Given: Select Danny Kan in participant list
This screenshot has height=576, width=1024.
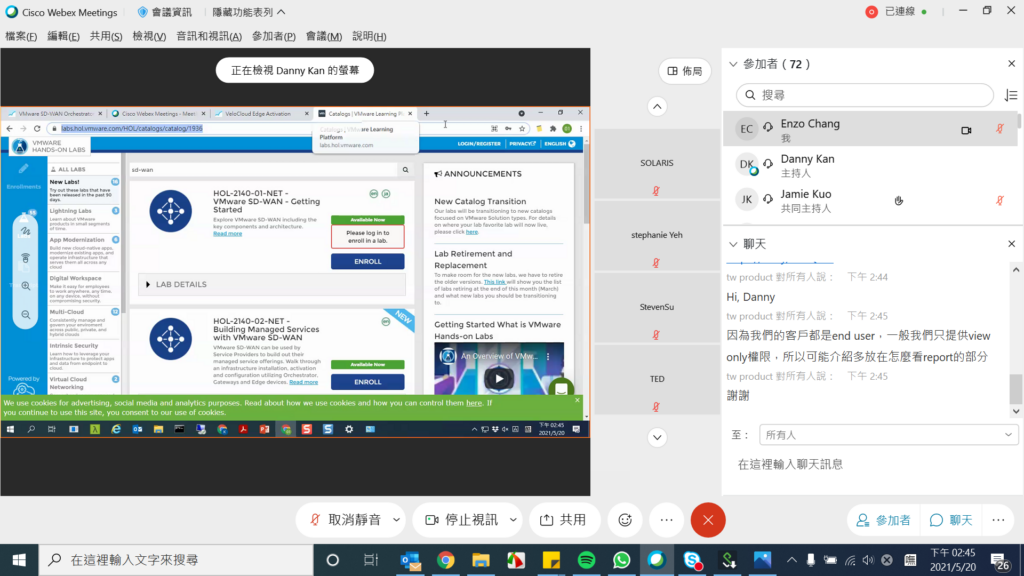Looking at the screenshot, I should (x=870, y=165).
